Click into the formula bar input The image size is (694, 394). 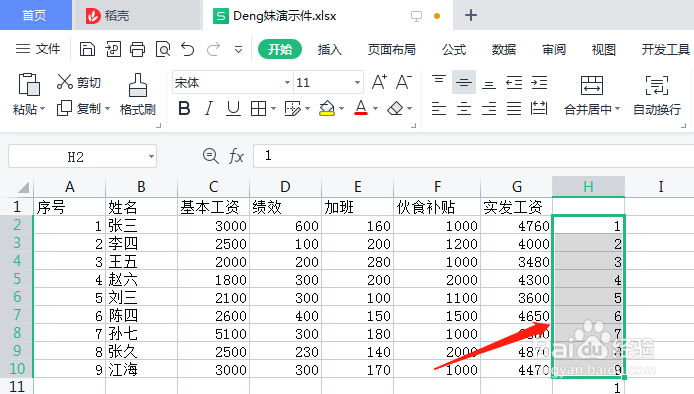point(474,156)
